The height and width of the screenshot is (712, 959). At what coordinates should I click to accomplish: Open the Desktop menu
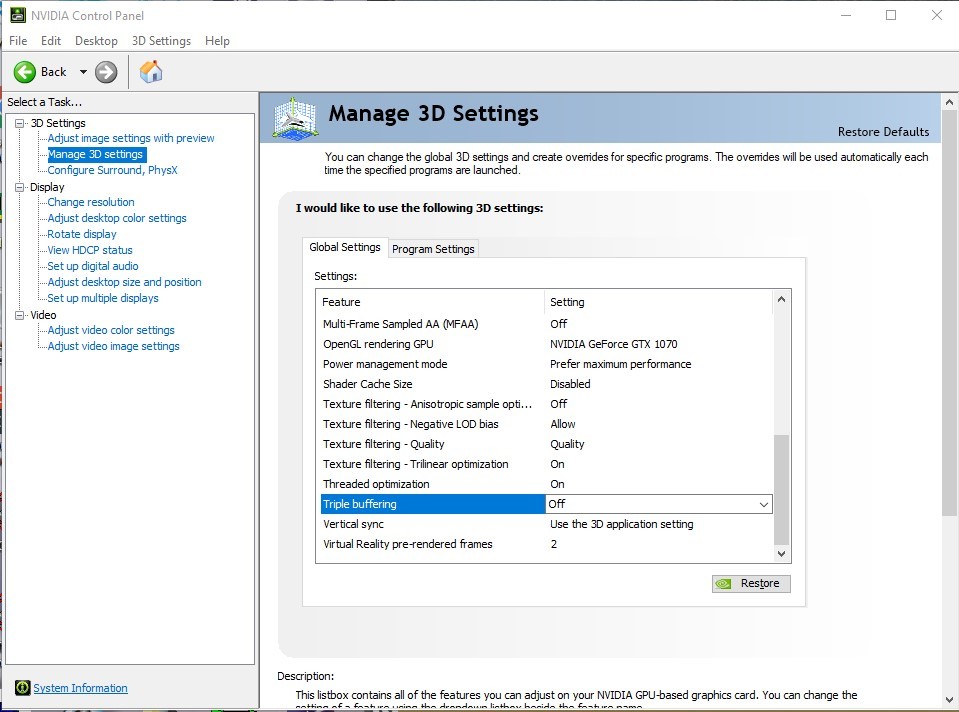pyautogui.click(x=96, y=41)
